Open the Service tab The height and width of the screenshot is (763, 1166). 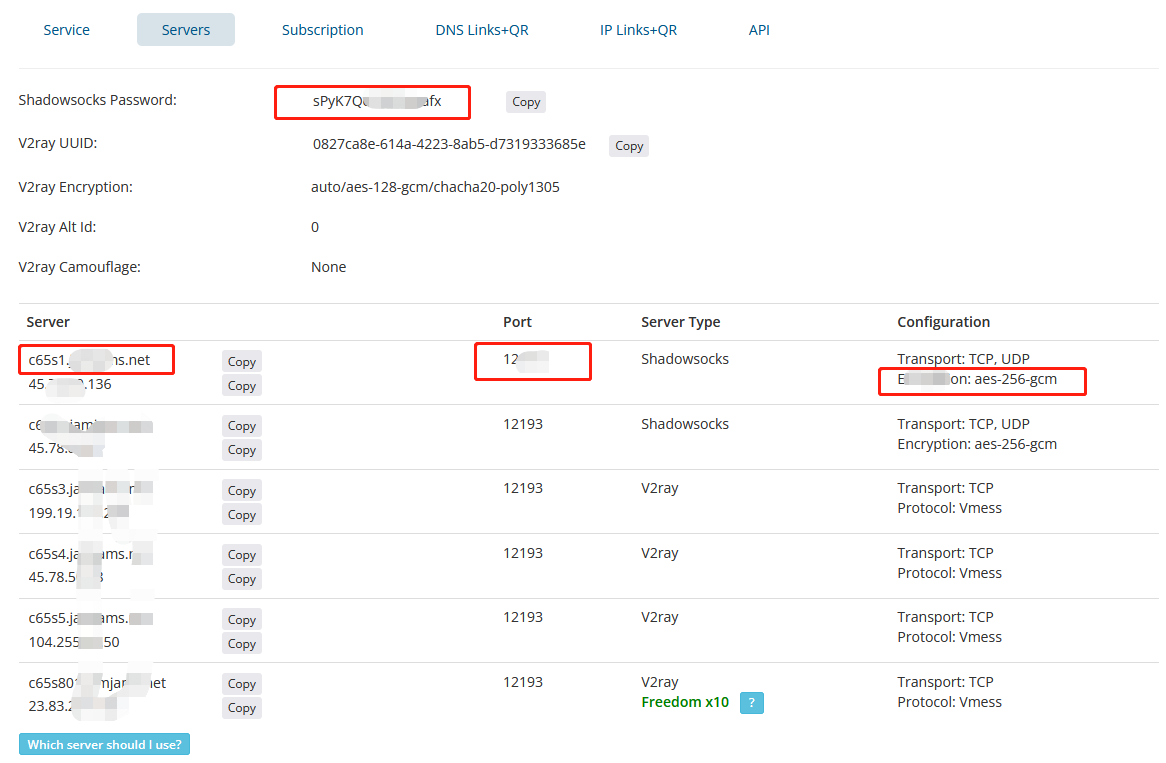click(x=66, y=30)
